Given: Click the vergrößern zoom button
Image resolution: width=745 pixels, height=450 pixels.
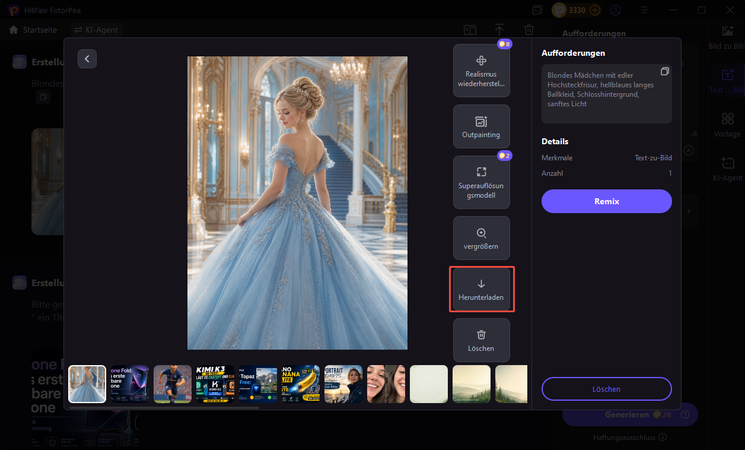Looking at the screenshot, I should (x=481, y=238).
